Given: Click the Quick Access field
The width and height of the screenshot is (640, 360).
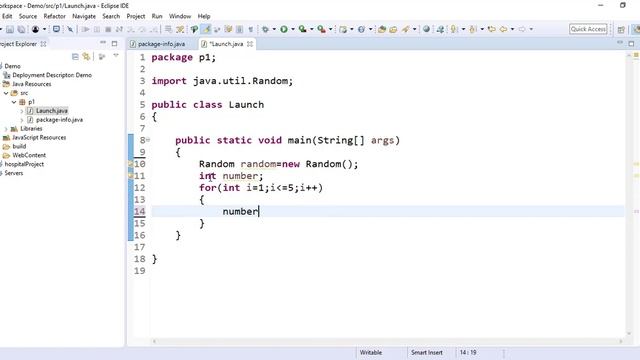Looking at the screenshot, I should click(x=588, y=29).
